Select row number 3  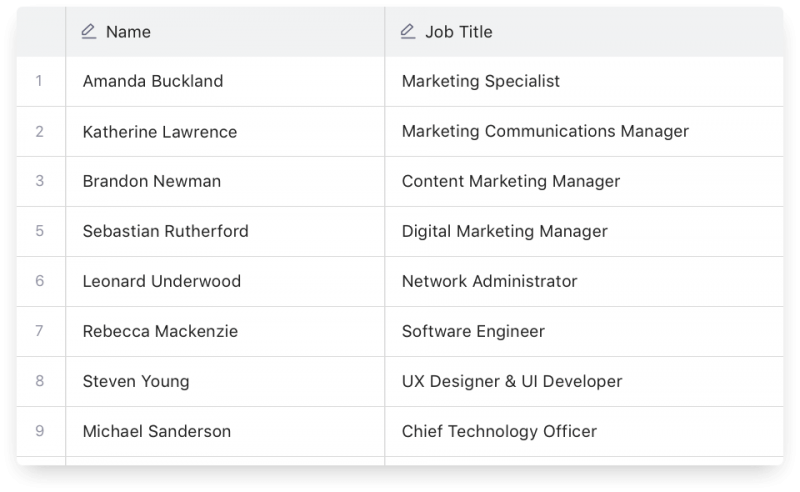40,181
